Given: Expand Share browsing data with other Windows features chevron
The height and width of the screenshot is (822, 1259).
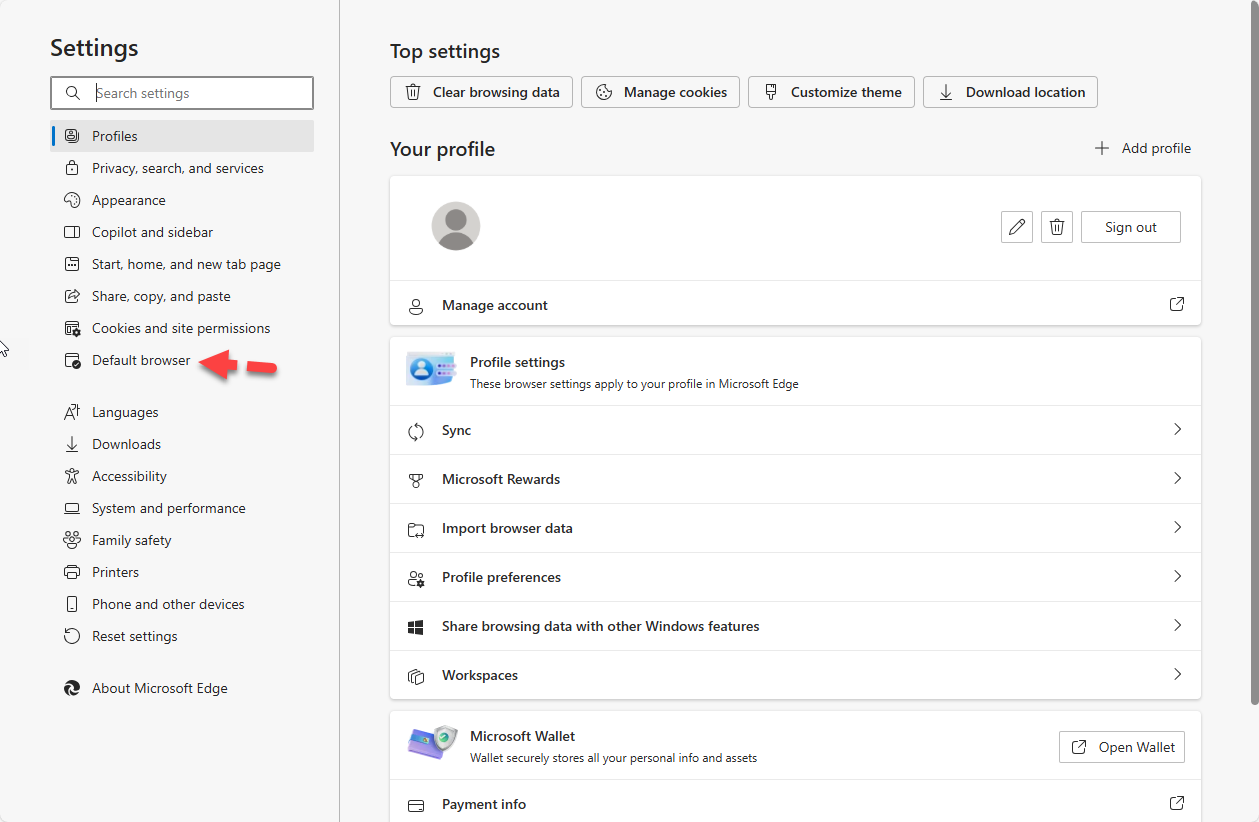Looking at the screenshot, I should click(1177, 625).
